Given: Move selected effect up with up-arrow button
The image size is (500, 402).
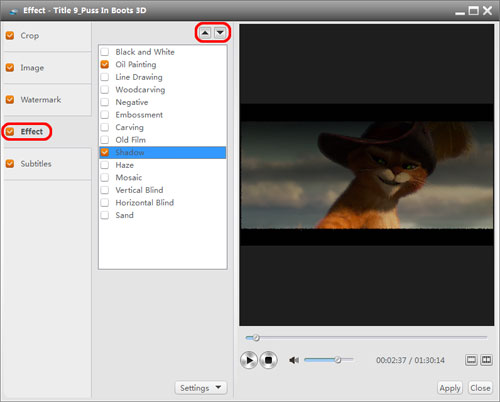Looking at the screenshot, I should coord(205,33).
